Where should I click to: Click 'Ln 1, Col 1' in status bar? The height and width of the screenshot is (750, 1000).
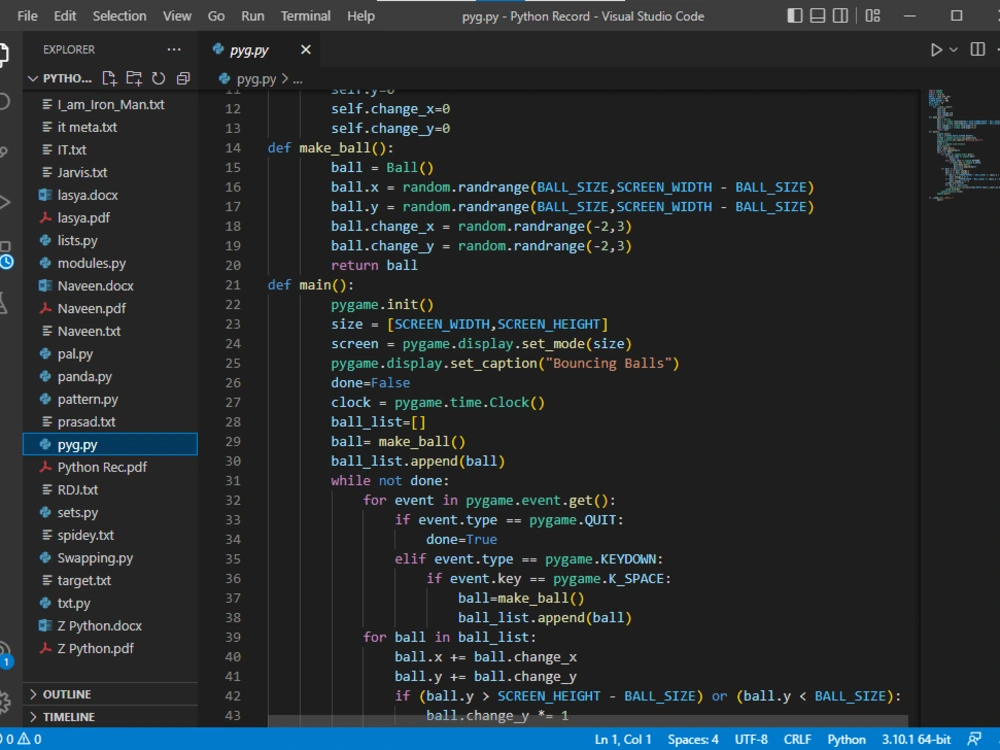click(623, 739)
